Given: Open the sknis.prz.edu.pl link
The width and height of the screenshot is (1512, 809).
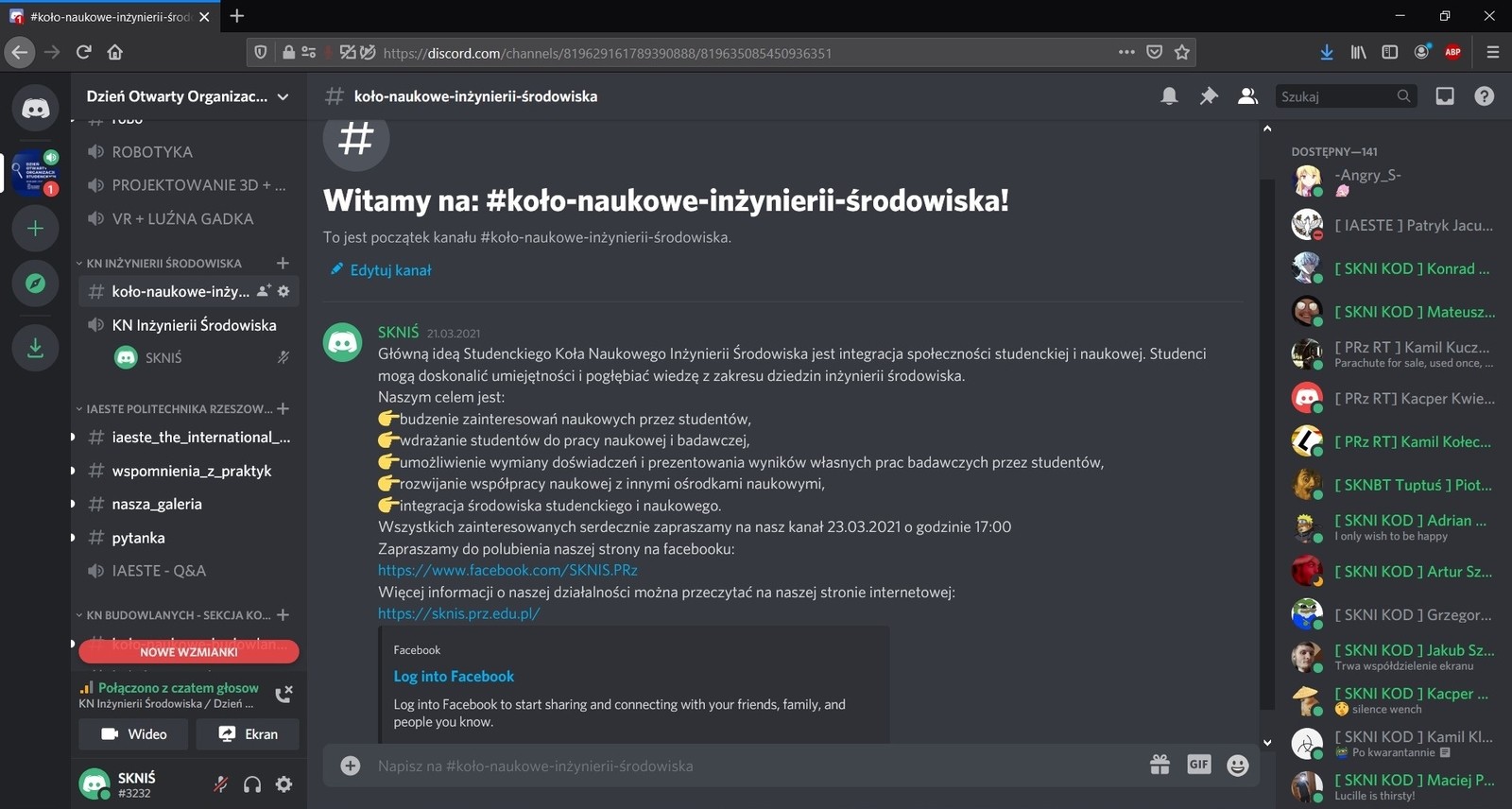Looking at the screenshot, I should point(458,613).
